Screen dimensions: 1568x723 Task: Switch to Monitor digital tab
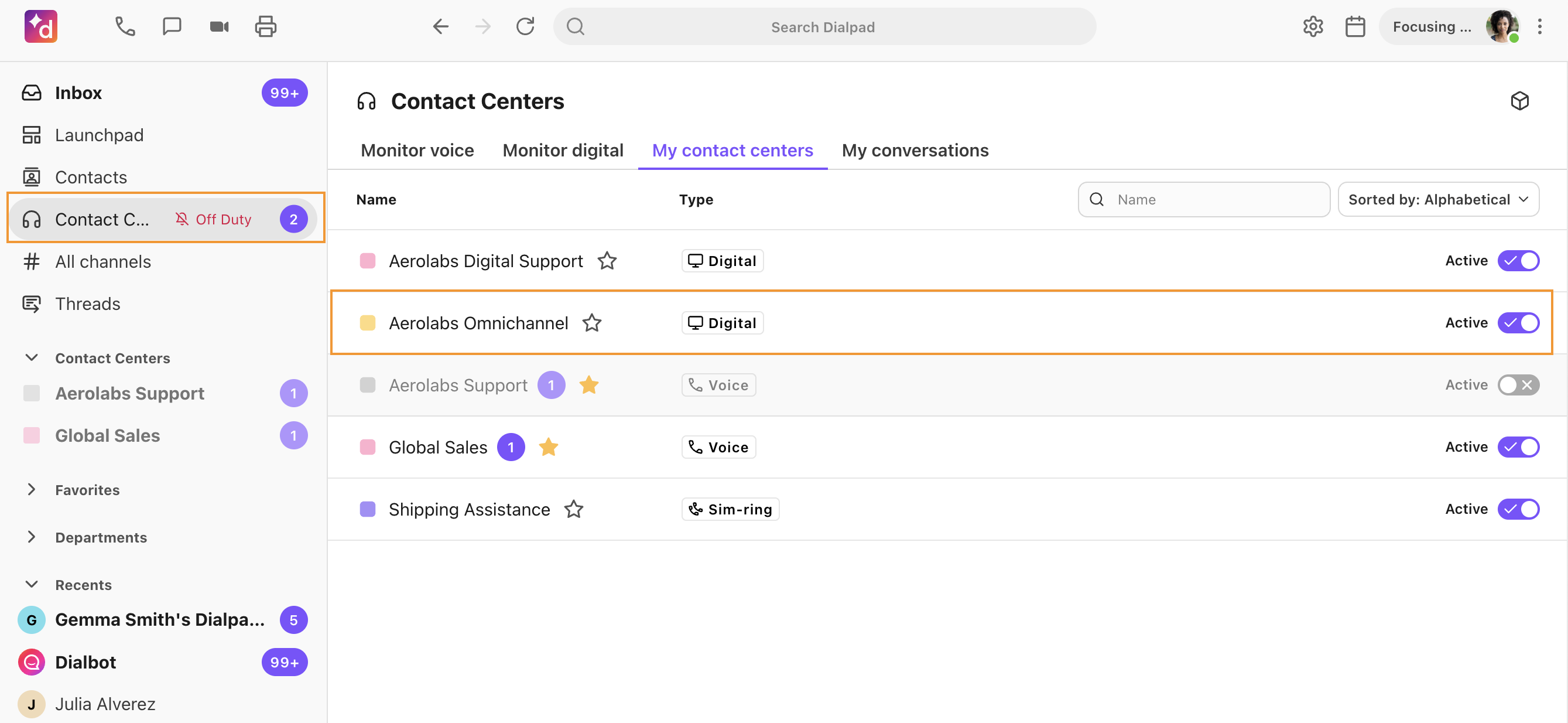563,151
